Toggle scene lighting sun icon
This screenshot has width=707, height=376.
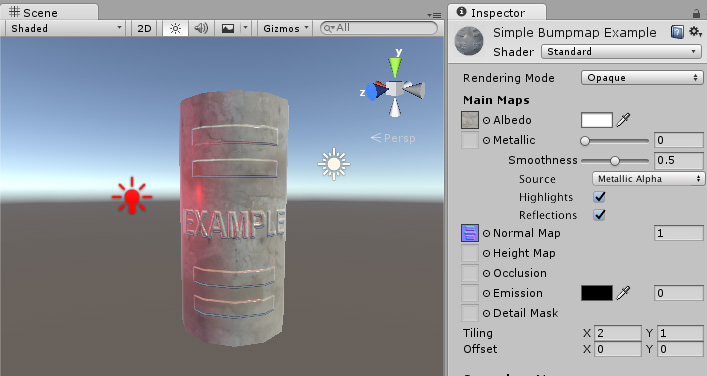pyautogui.click(x=175, y=28)
